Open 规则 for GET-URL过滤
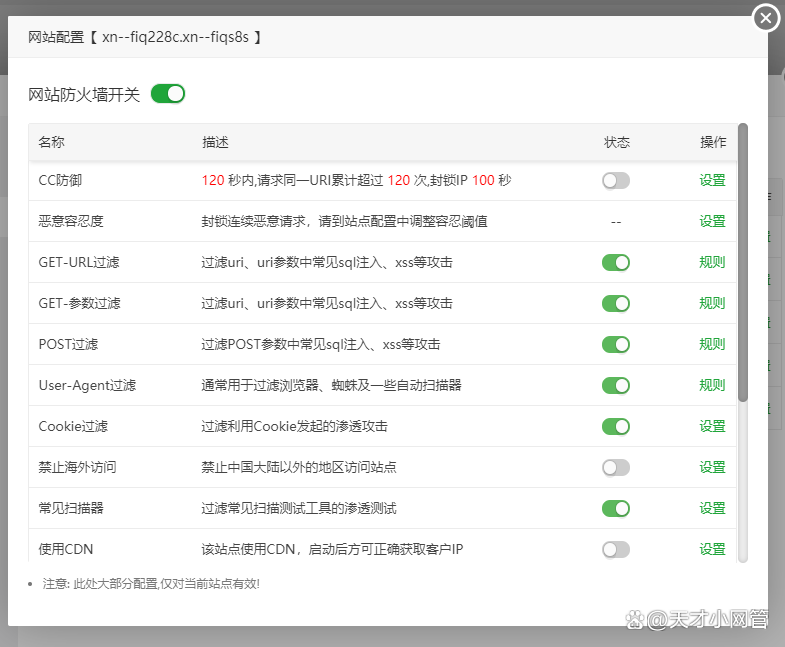Viewport: 785px width, 647px height. (712, 263)
